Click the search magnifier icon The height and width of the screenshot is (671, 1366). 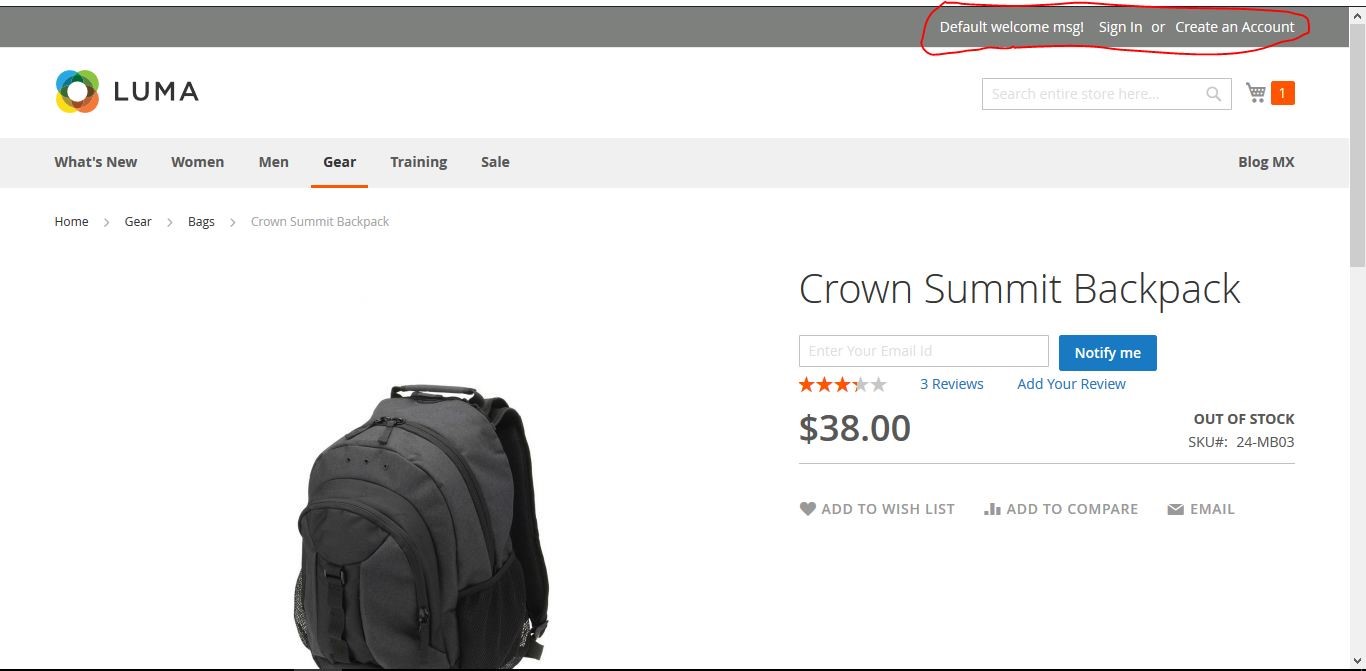pos(1213,94)
